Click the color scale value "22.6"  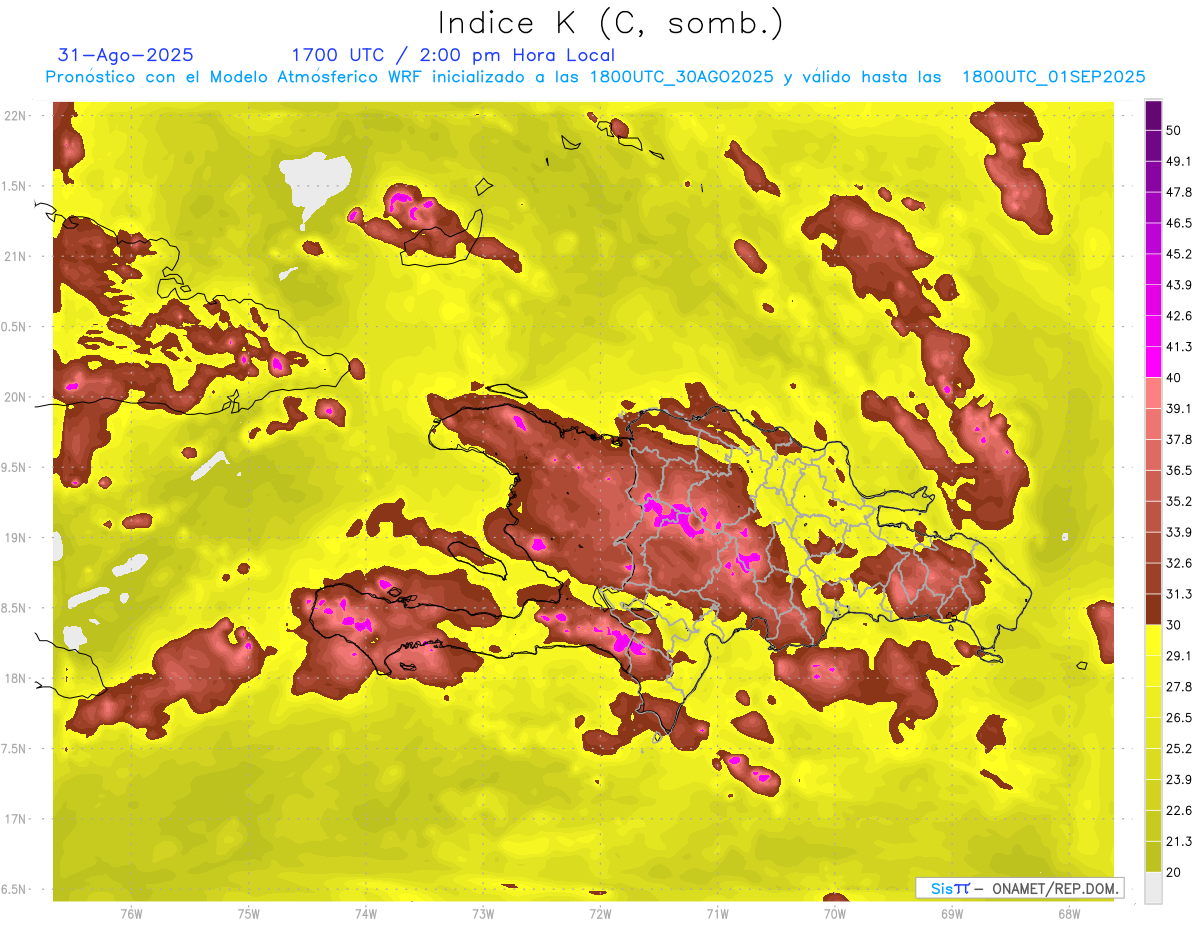[x=1179, y=811]
